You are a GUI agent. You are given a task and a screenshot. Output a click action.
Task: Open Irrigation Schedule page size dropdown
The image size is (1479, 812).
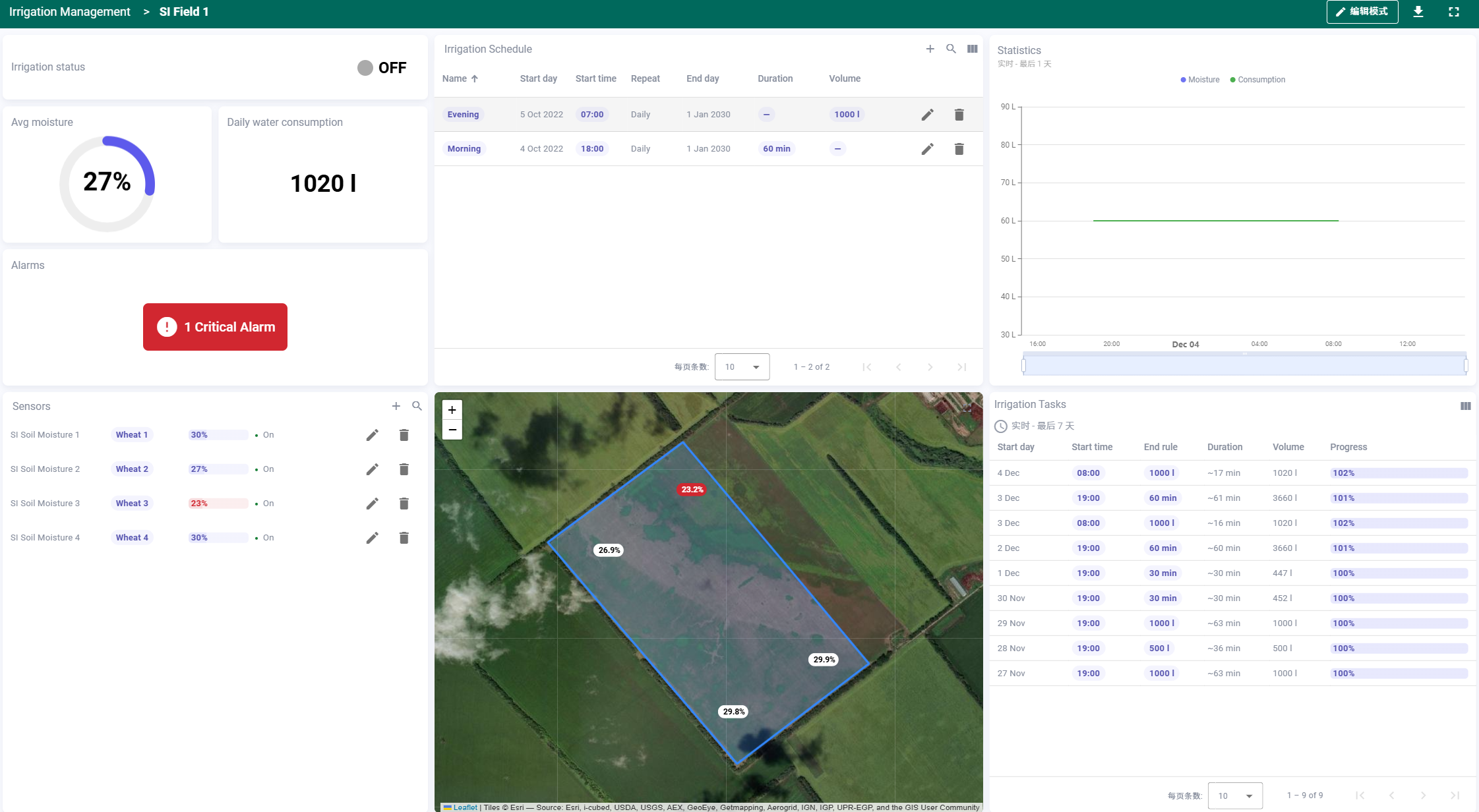tap(742, 367)
